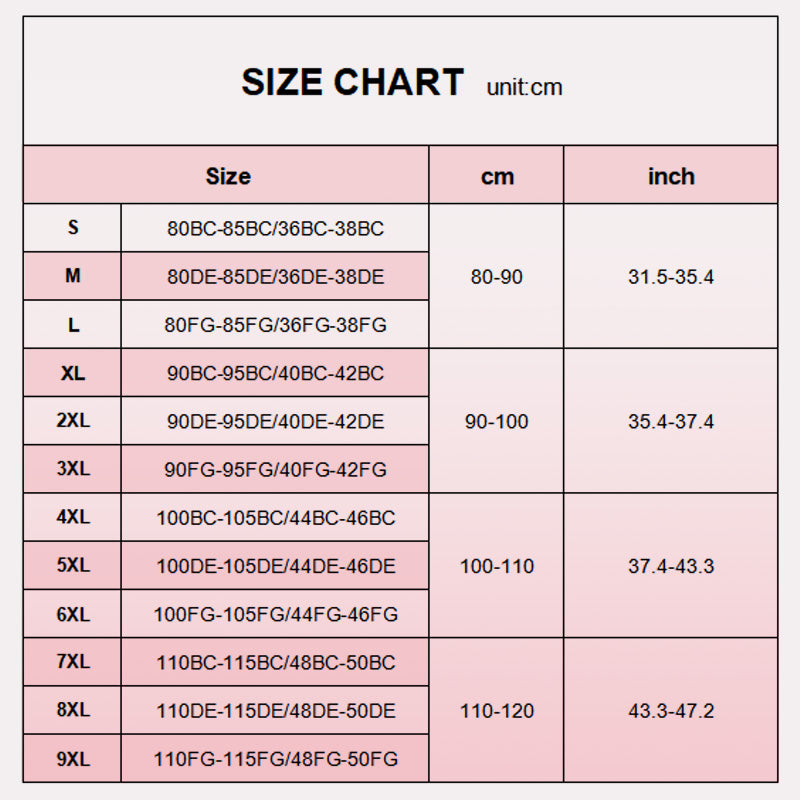Click the 90DE-95DE/40DE-42DE cell

(x=275, y=422)
